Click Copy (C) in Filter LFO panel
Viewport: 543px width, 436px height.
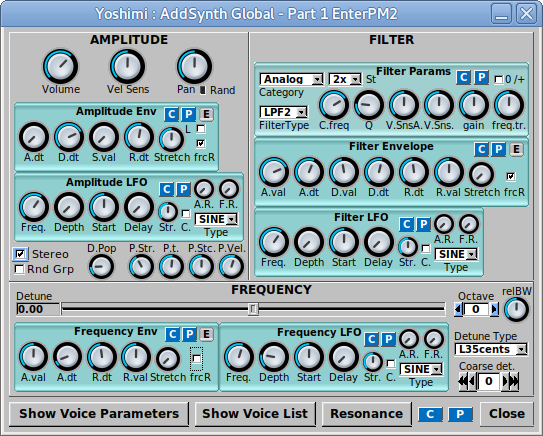(x=407, y=224)
